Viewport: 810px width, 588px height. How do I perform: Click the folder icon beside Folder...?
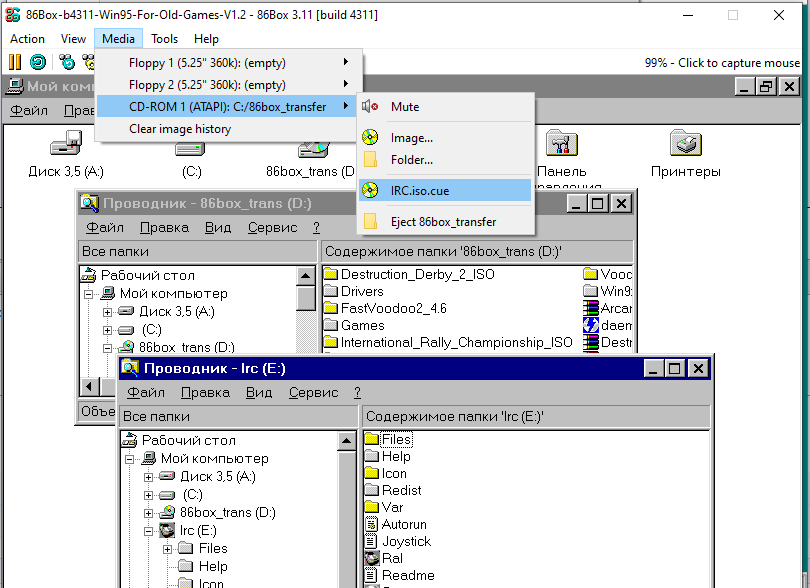(x=370, y=160)
